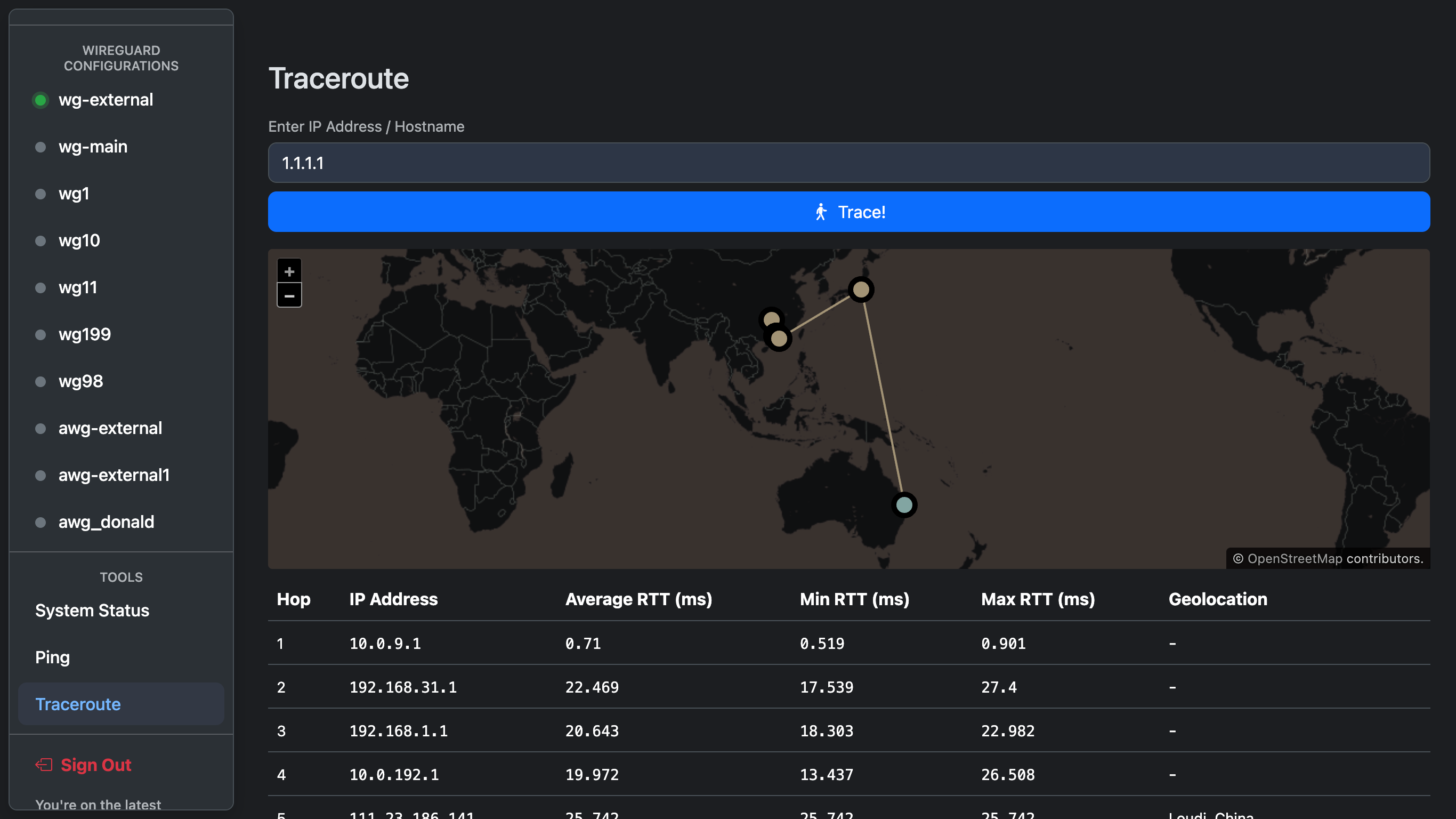The image size is (1456, 819).
Task: Open the wg199 configuration
Action: click(x=84, y=334)
